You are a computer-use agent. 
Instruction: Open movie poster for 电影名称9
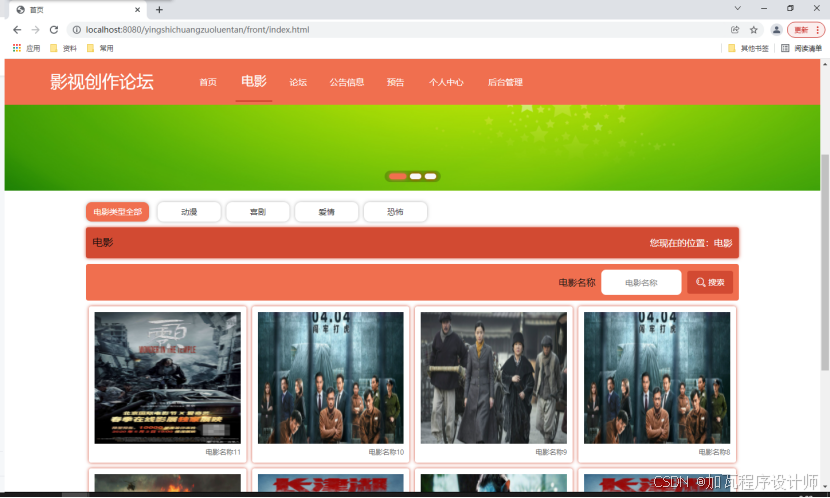(494, 378)
